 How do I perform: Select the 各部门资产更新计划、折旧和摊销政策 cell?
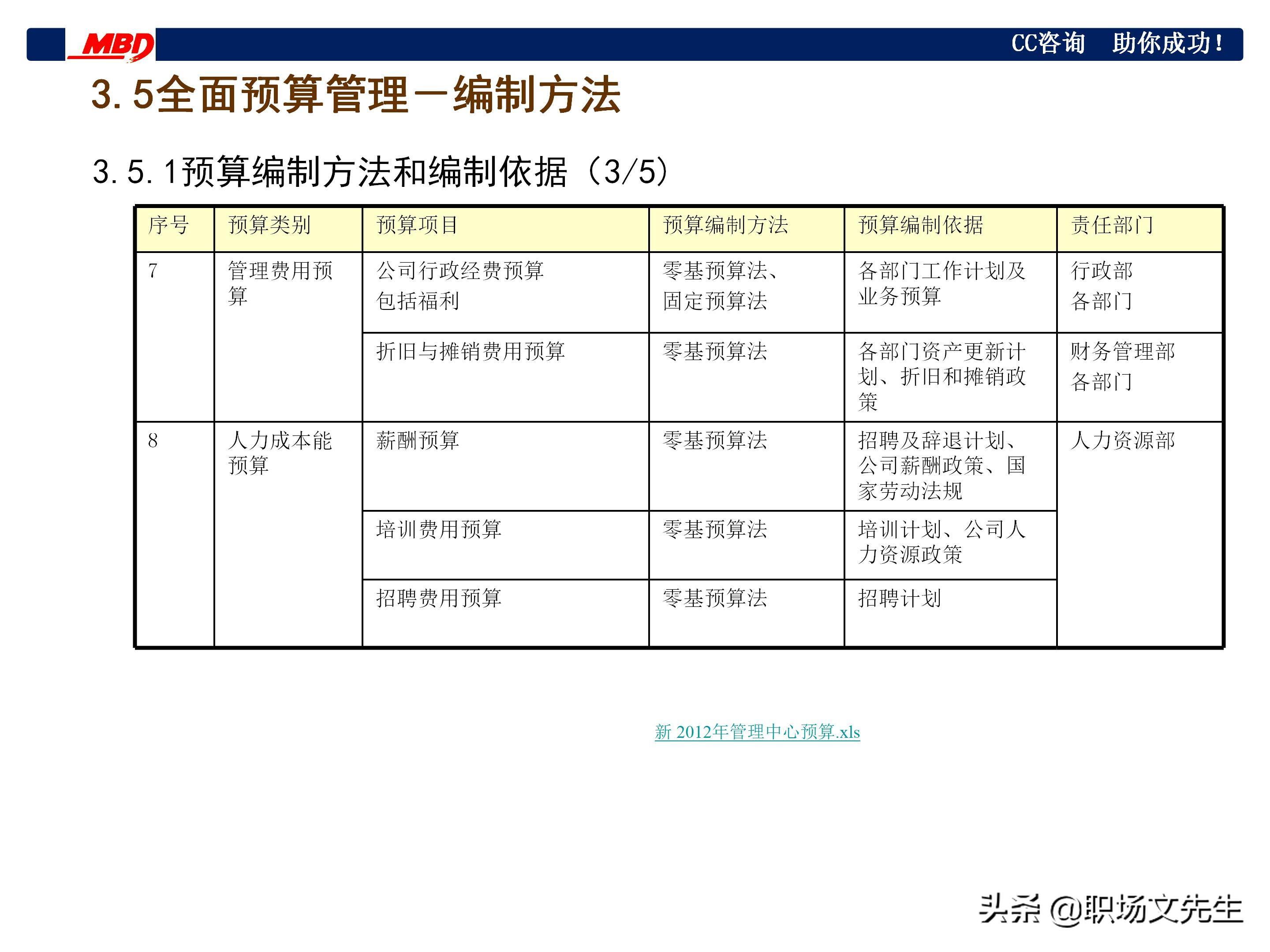pyautogui.click(x=950, y=377)
